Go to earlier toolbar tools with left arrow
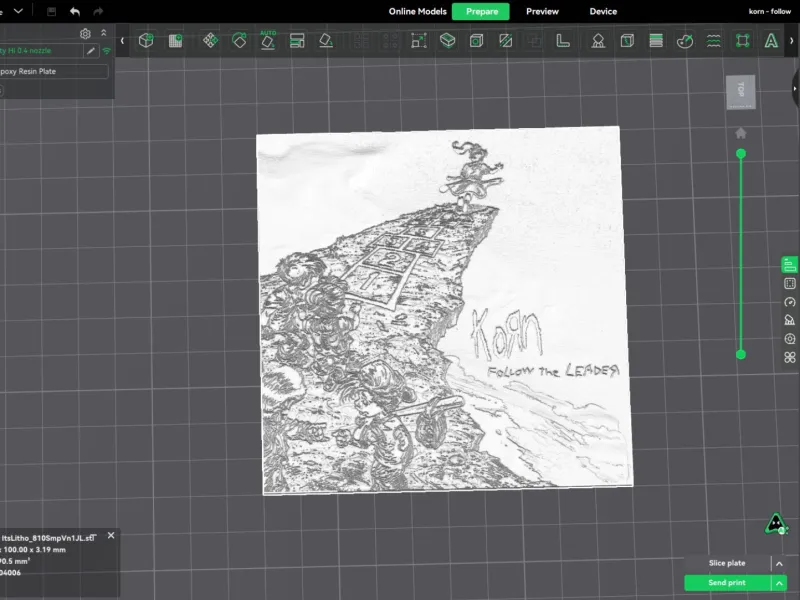The height and width of the screenshot is (600, 800). (x=122, y=40)
